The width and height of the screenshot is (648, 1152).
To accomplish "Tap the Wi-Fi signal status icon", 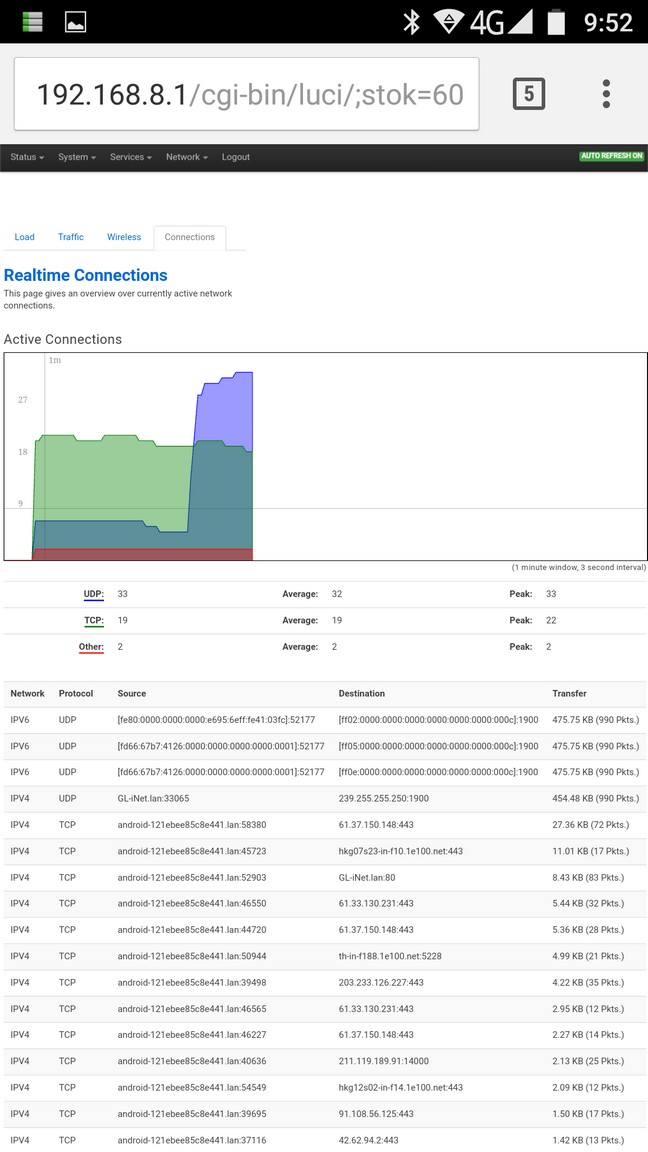I will click(448, 21).
